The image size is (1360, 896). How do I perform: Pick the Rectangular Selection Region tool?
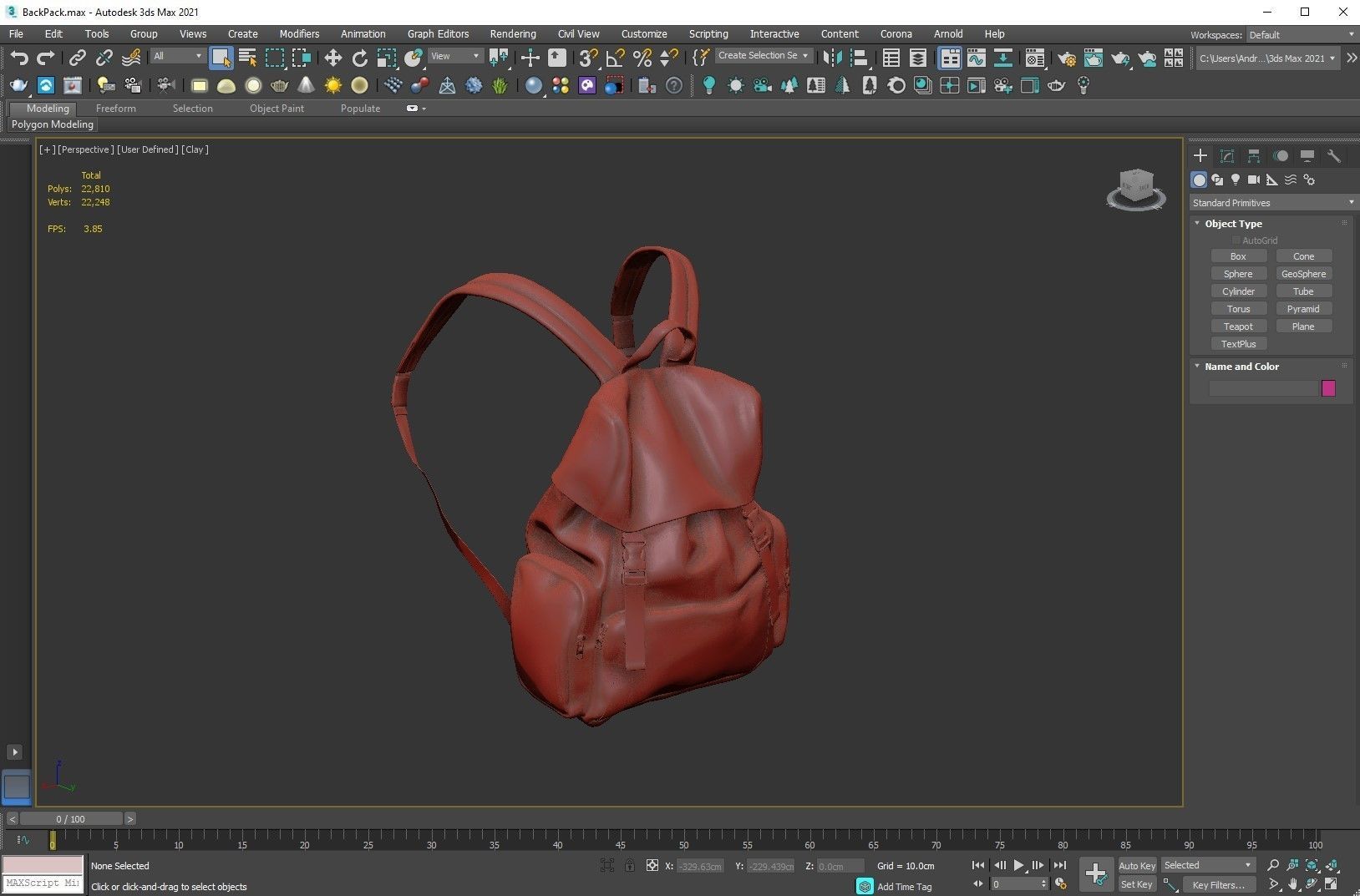[x=274, y=58]
